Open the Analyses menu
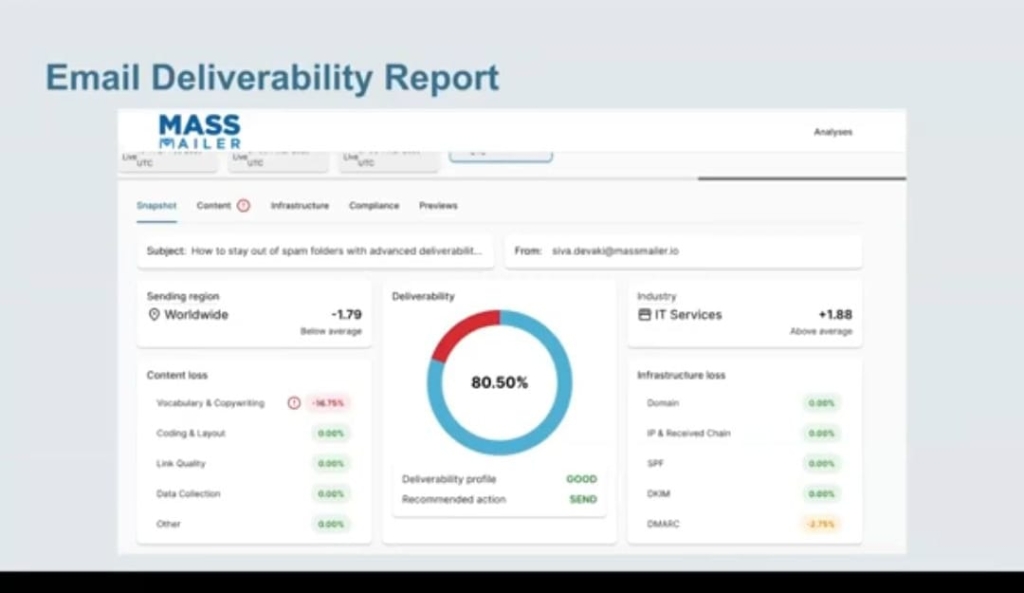1024x593 pixels. 833,131
